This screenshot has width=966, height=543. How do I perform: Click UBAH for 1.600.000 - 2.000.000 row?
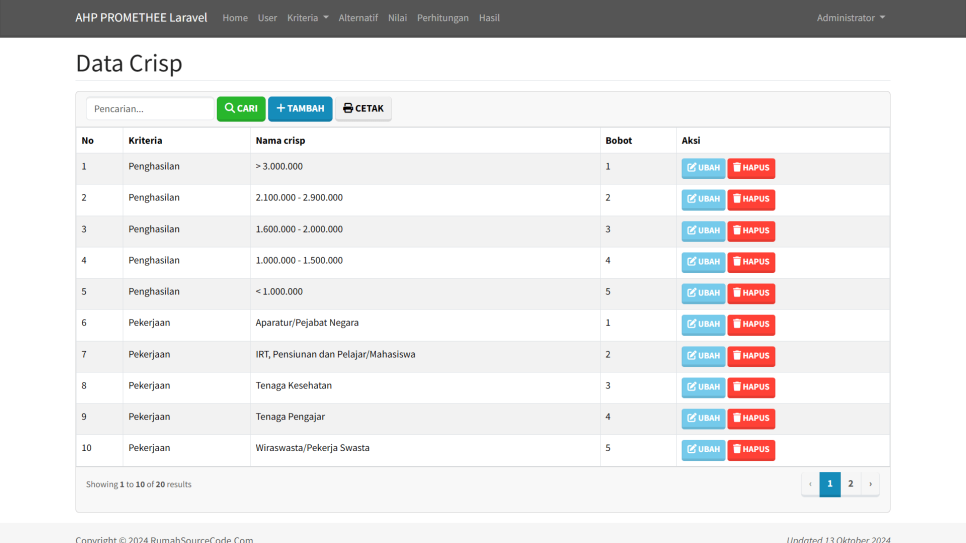[x=703, y=231]
